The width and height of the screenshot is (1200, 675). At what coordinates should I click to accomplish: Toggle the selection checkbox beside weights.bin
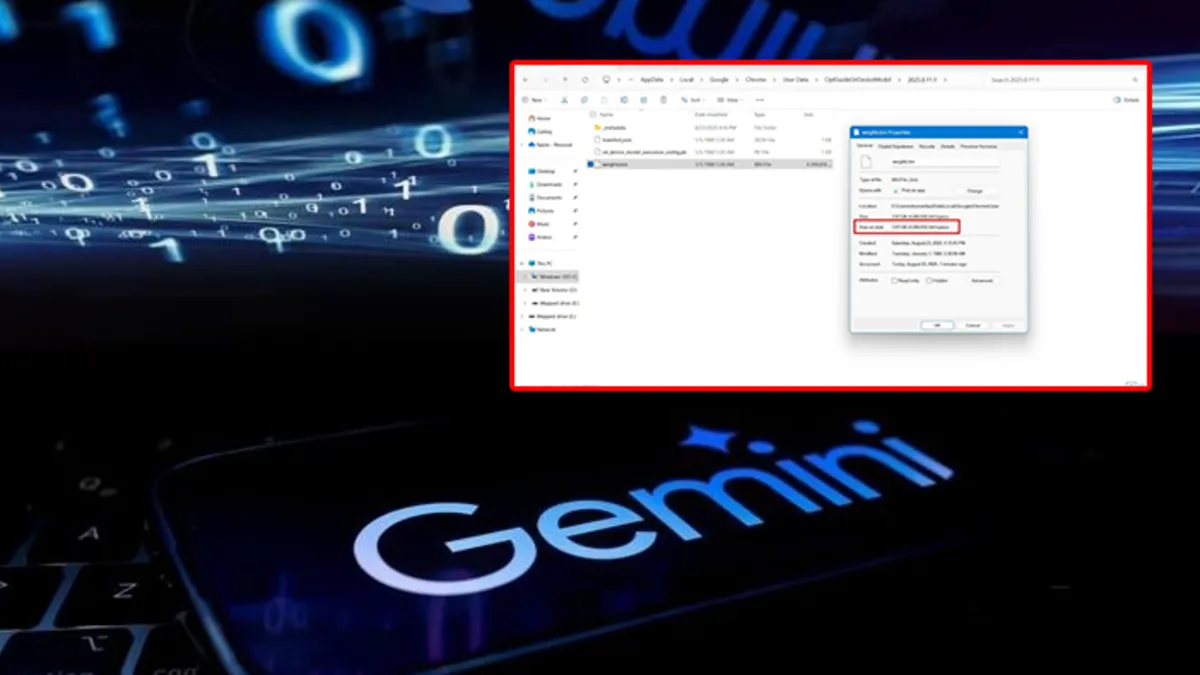590,164
